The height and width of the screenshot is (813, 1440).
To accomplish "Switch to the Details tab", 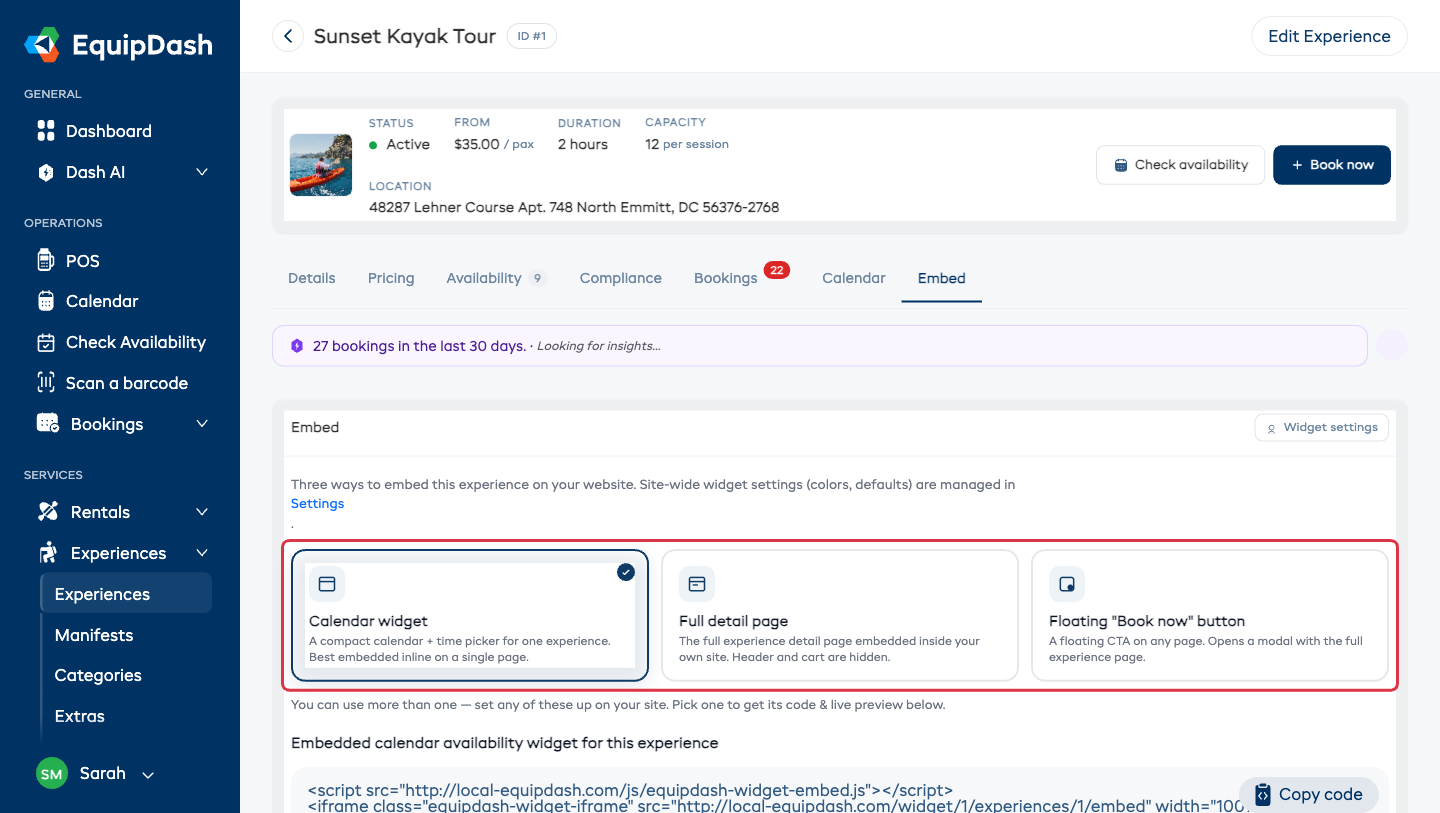I will 312,278.
